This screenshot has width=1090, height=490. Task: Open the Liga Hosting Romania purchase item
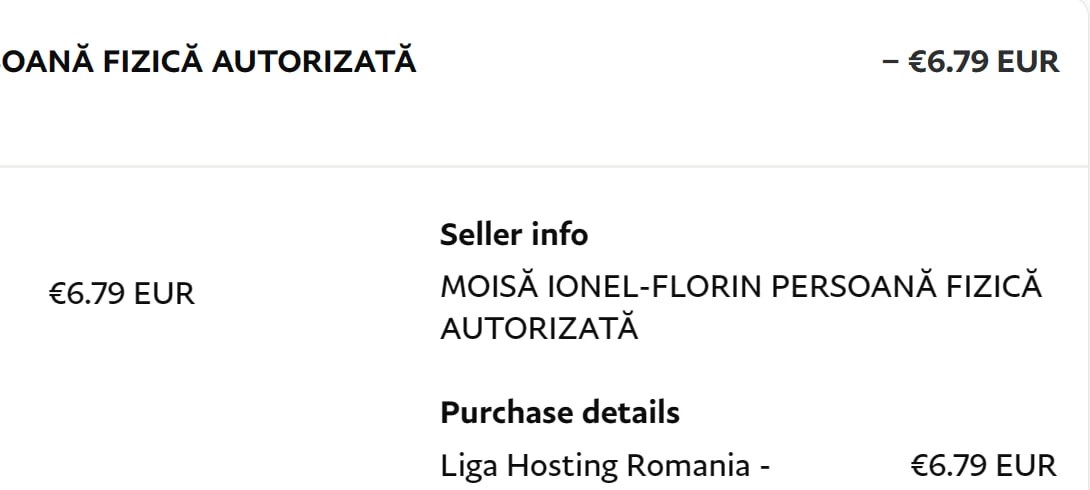(605, 465)
